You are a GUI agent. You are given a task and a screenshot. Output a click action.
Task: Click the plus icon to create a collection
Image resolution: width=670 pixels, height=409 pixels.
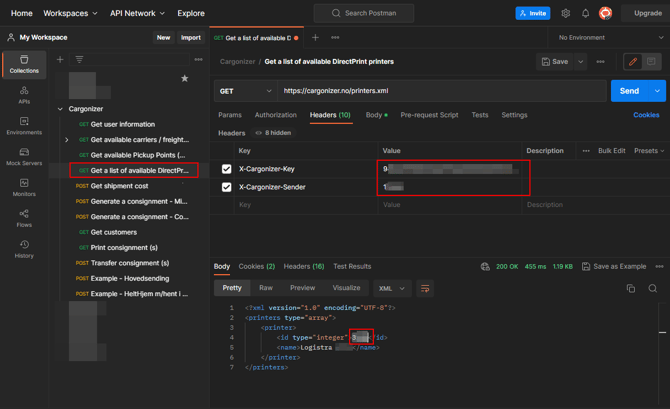60,59
